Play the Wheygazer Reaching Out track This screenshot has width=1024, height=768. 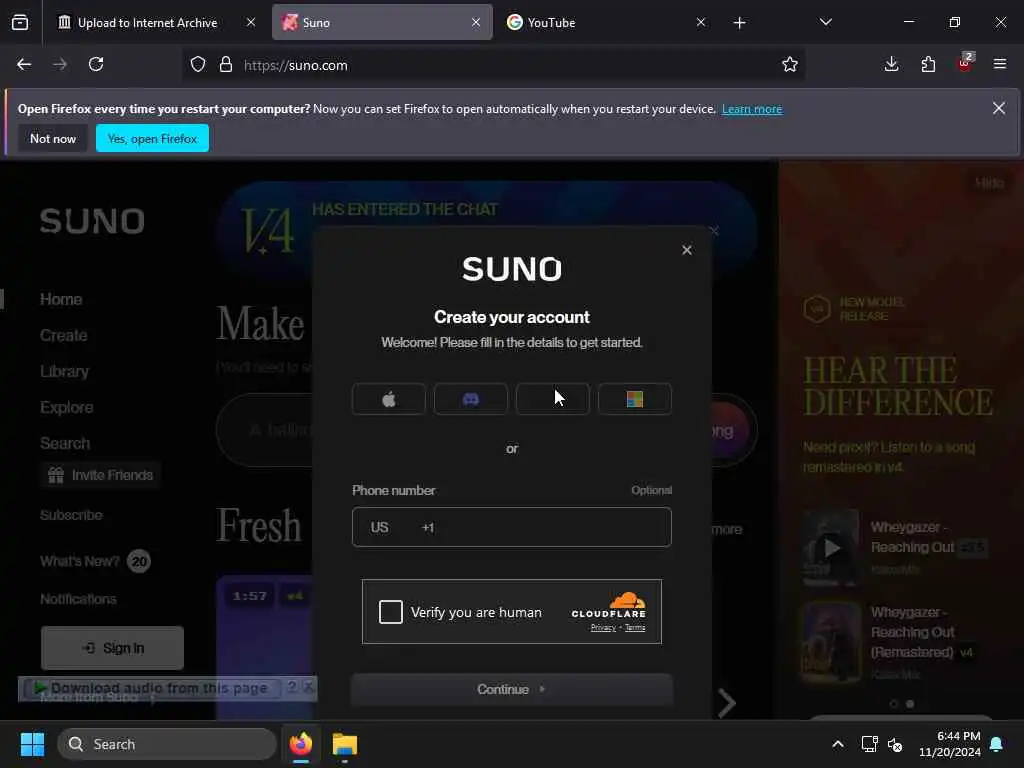coord(831,547)
